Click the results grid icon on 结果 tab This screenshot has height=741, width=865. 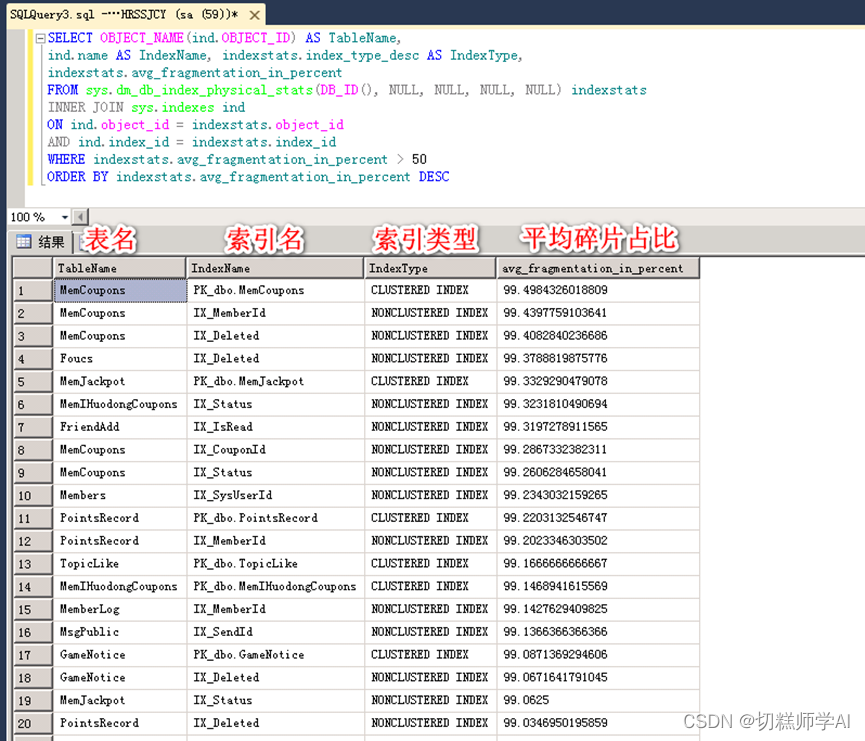click(24, 242)
